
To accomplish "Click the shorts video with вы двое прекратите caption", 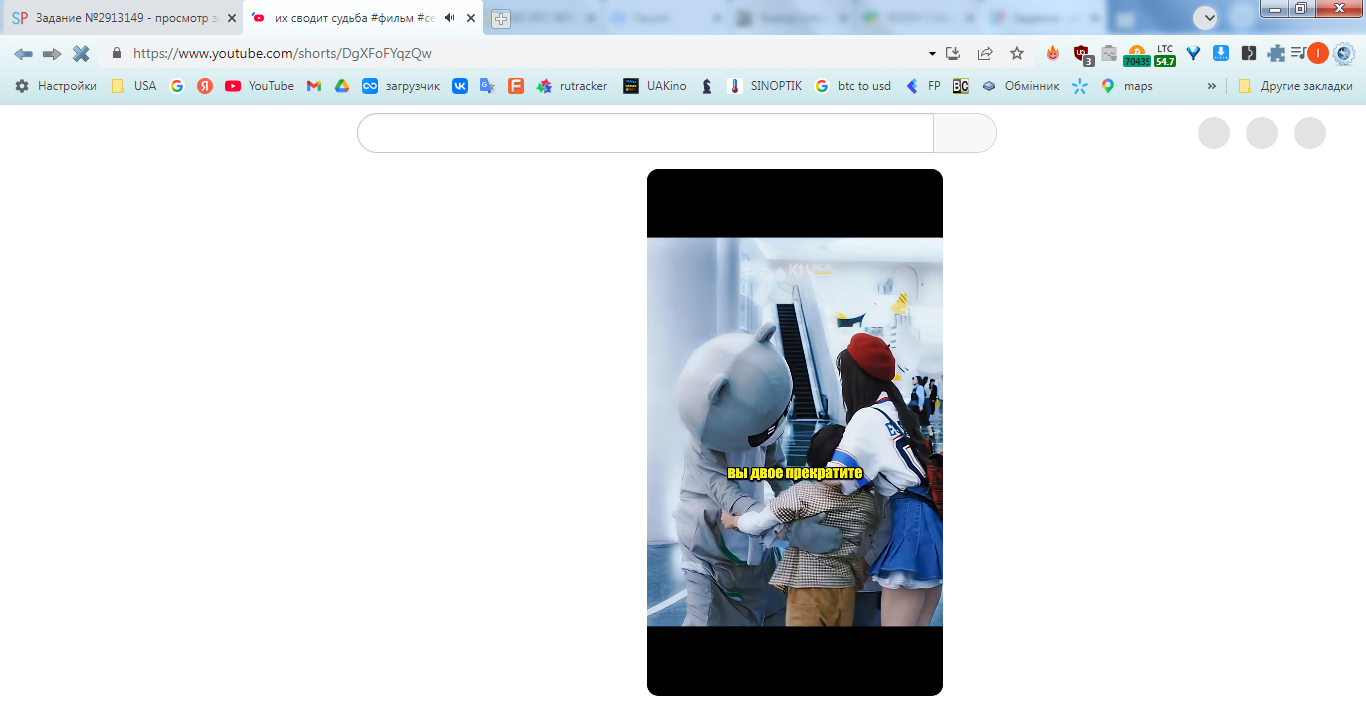I will point(795,432).
